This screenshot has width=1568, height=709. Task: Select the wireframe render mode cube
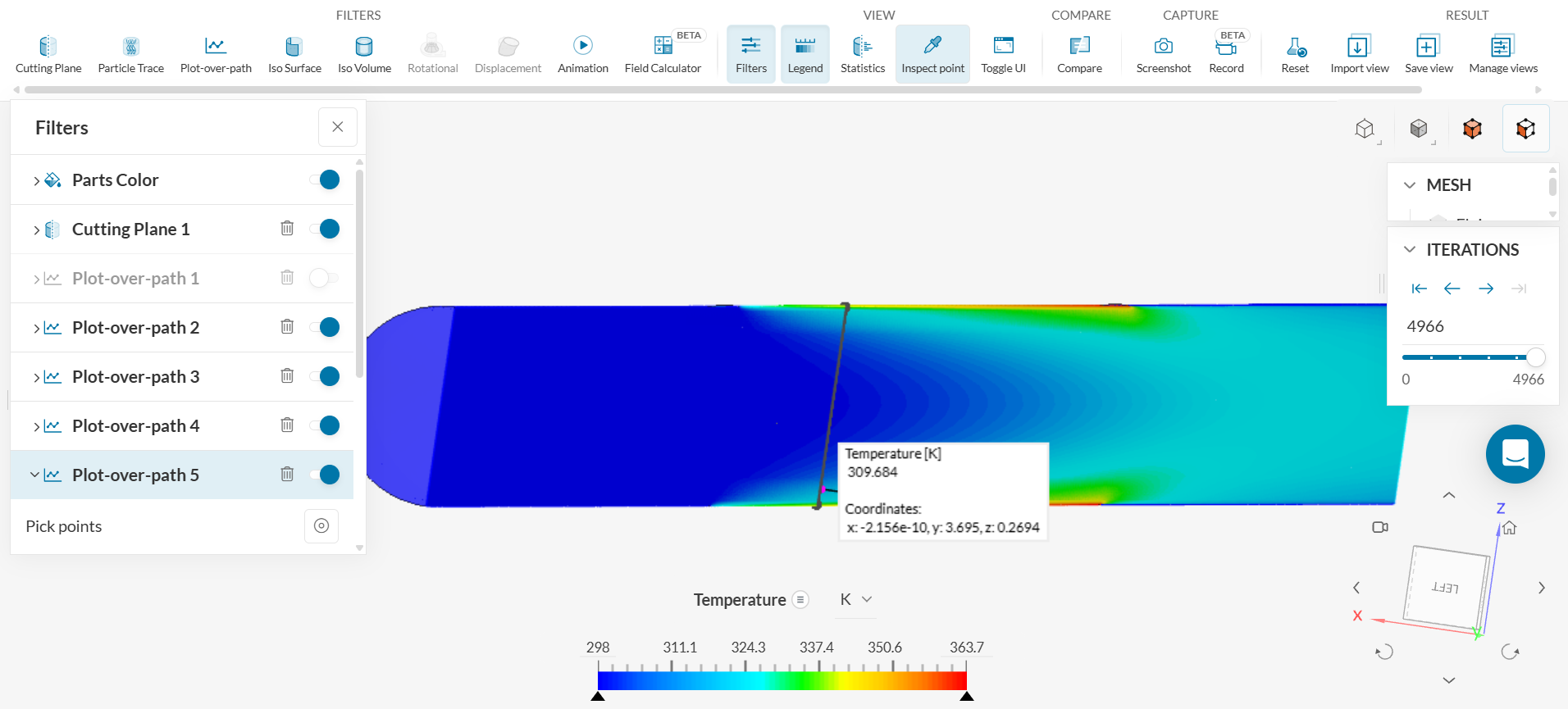click(1365, 129)
